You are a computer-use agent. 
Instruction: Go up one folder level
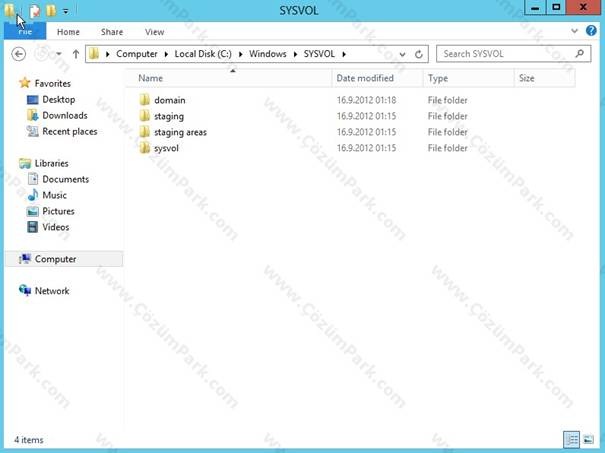pos(76,54)
